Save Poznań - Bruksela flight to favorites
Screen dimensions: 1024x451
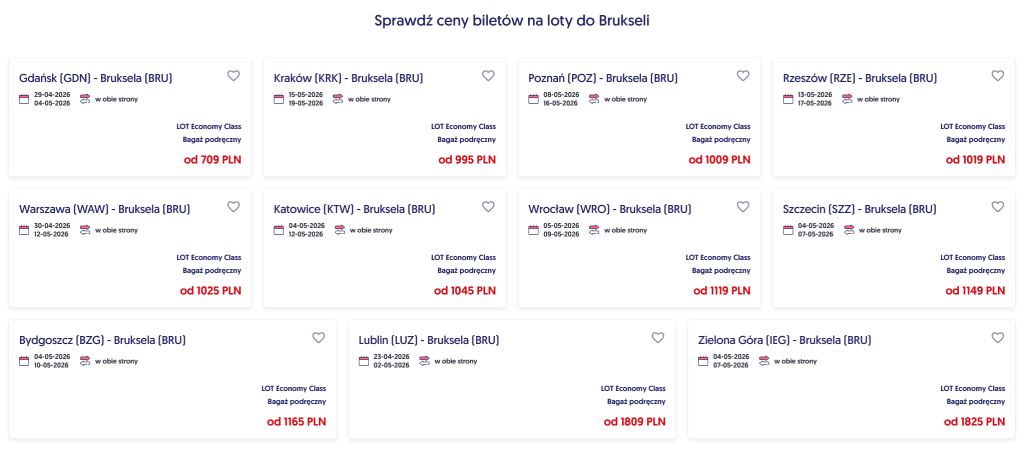click(743, 76)
